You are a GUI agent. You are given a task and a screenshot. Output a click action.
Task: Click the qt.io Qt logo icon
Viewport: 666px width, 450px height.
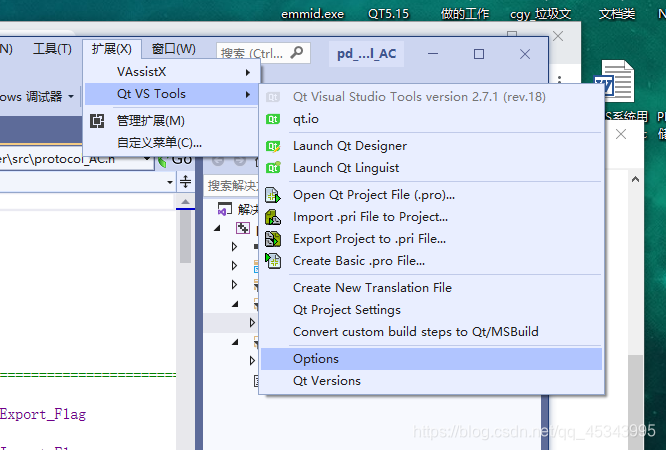(273, 119)
